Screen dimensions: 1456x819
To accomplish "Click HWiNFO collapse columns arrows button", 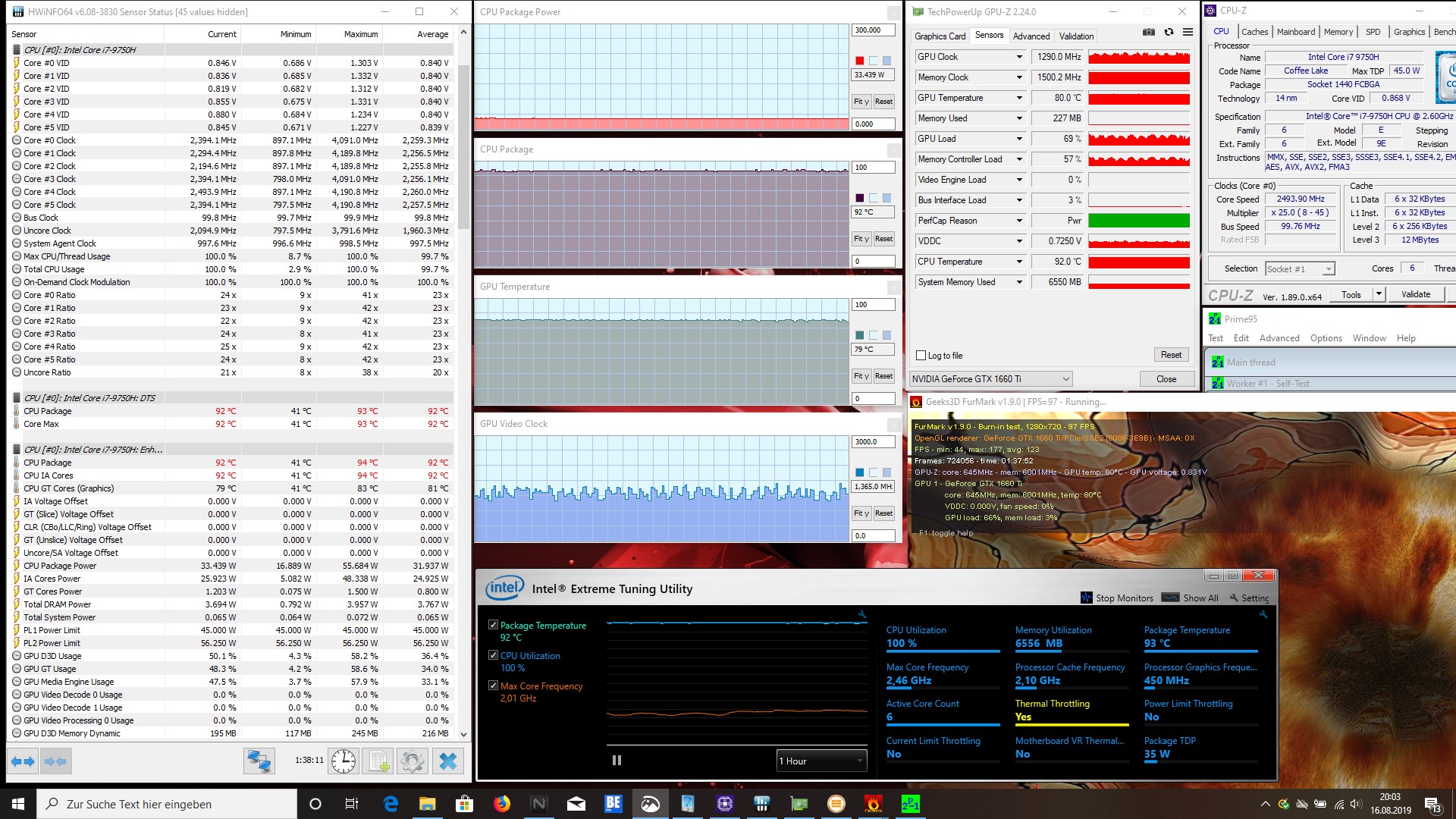I will coord(55,761).
